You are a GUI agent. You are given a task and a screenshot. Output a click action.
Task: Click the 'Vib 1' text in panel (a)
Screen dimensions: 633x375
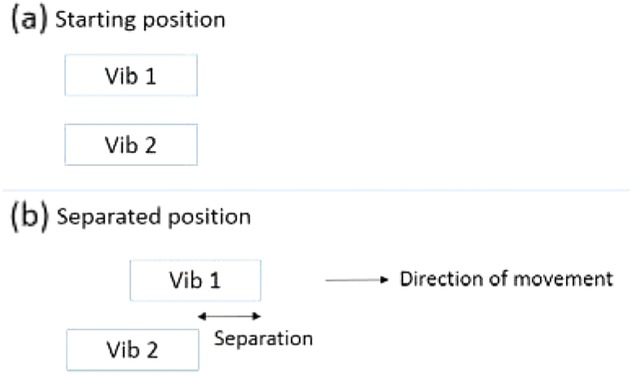(130, 75)
